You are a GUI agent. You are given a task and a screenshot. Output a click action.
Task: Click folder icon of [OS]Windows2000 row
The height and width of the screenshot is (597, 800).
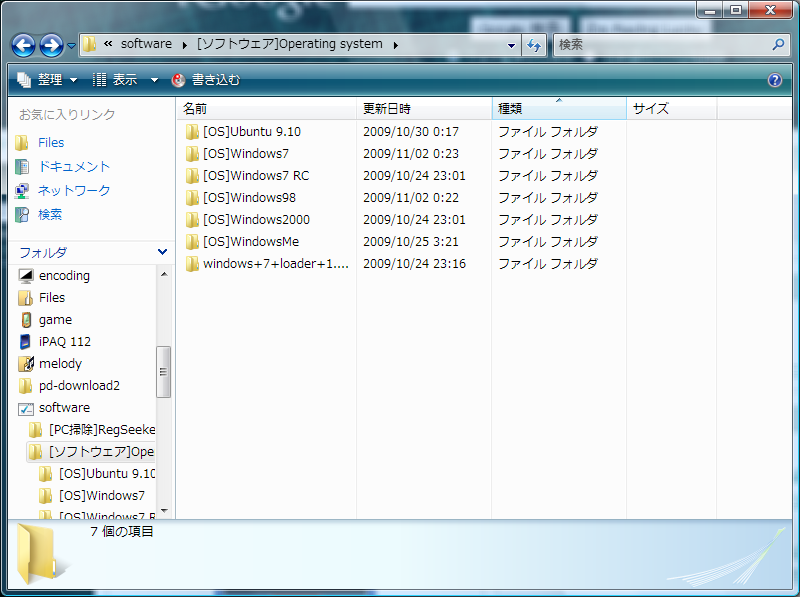click(192, 219)
